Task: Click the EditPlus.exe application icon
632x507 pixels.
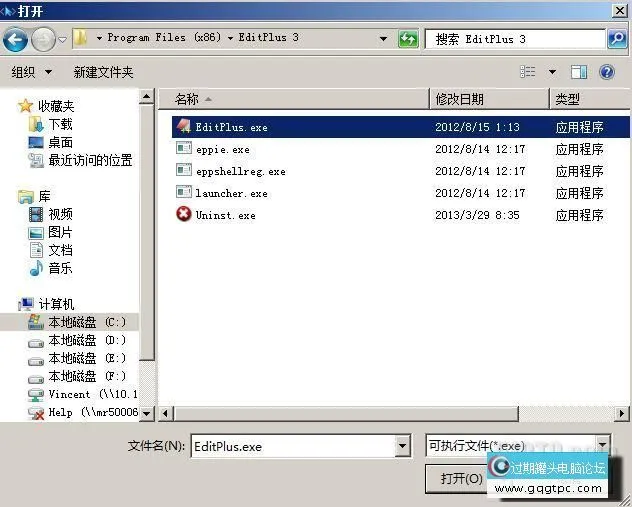Action: coord(184,127)
